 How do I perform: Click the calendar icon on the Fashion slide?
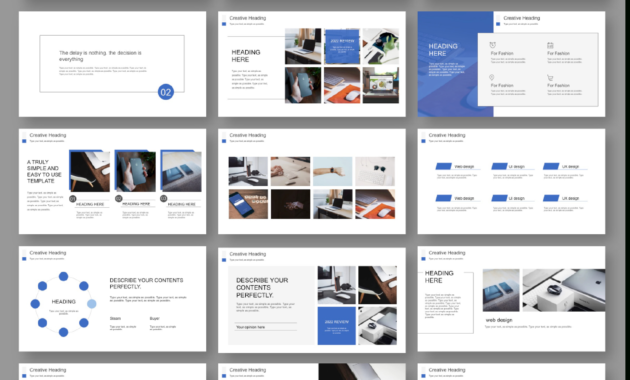550,45
